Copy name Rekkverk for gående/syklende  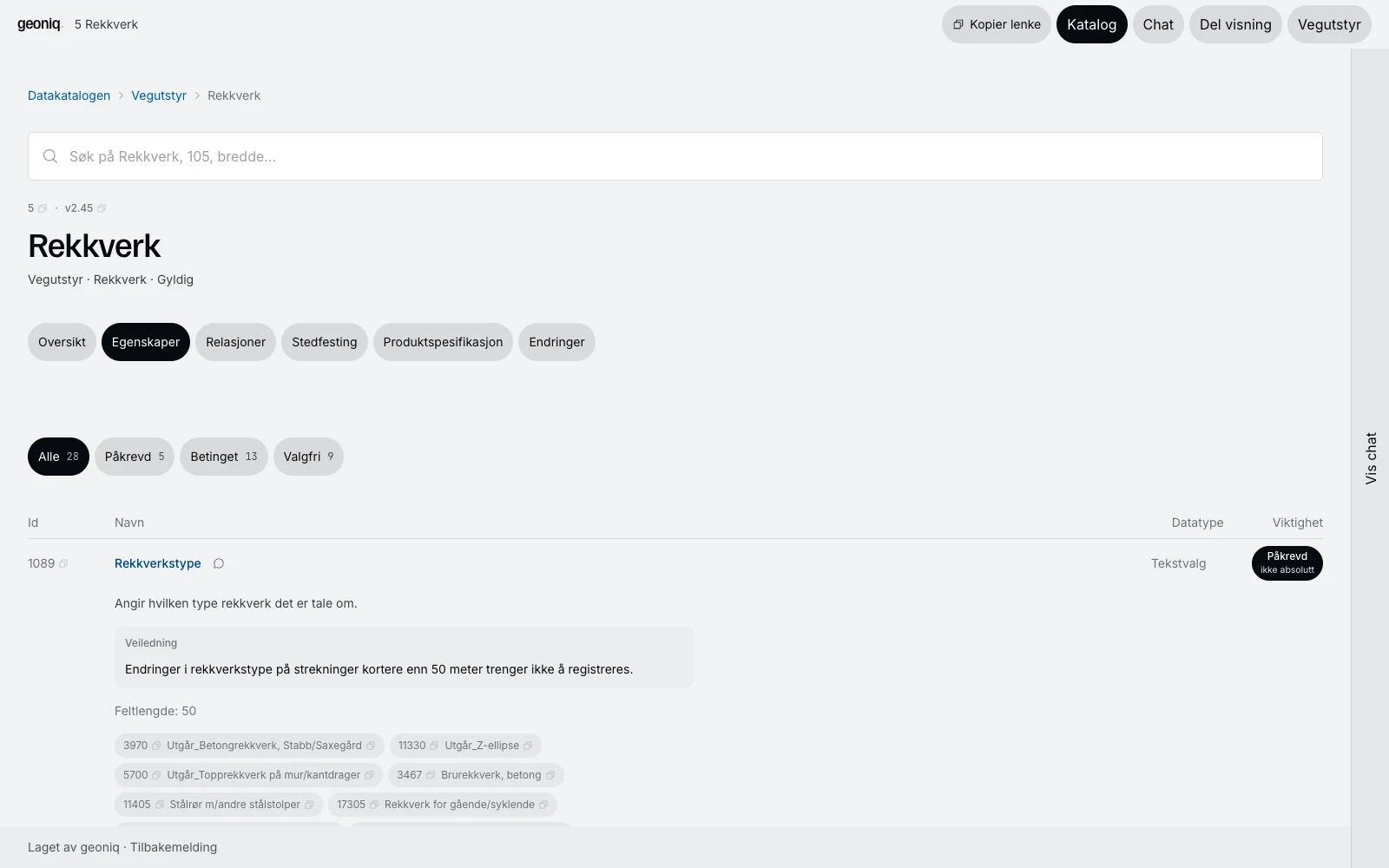coord(543,805)
